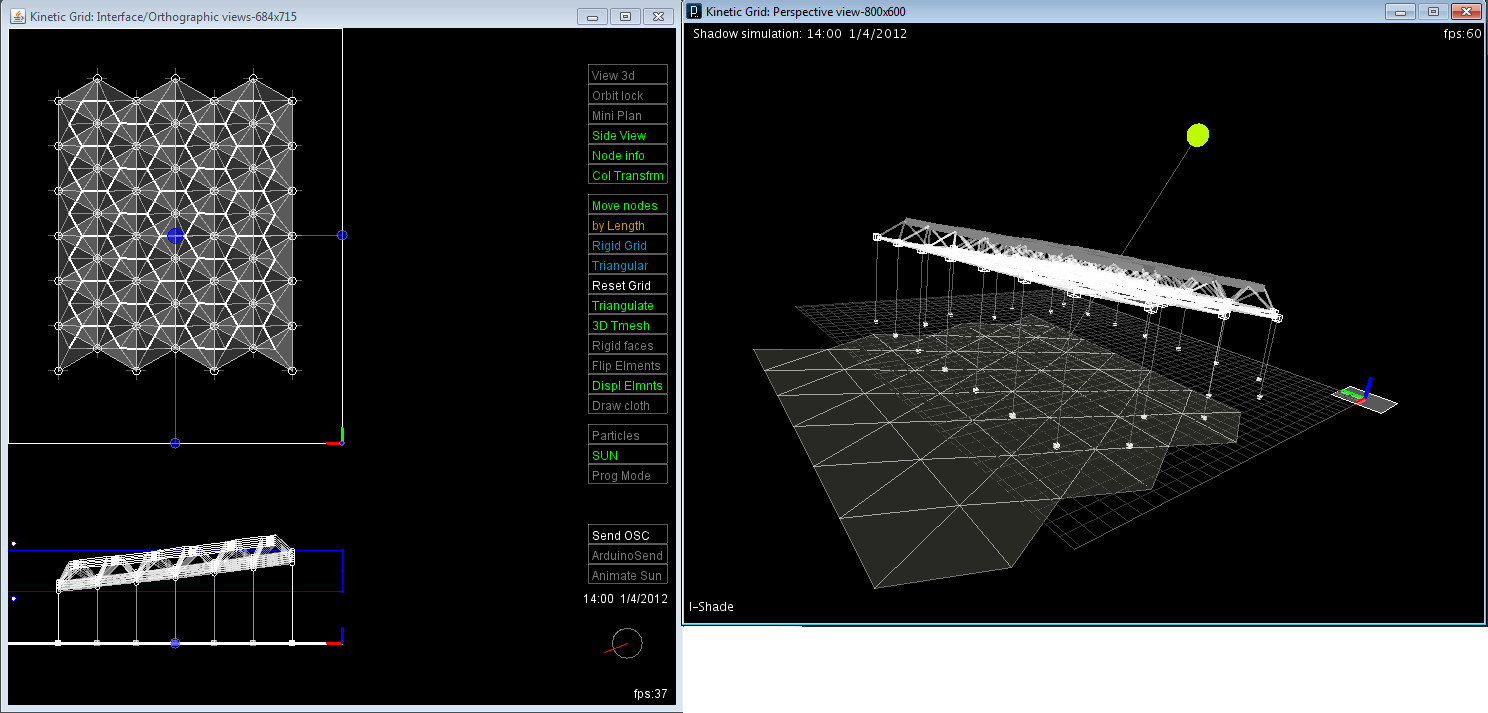Viewport: 1488px width, 713px height.
Task: Toggle the Side View option
Action: pyautogui.click(x=627, y=135)
